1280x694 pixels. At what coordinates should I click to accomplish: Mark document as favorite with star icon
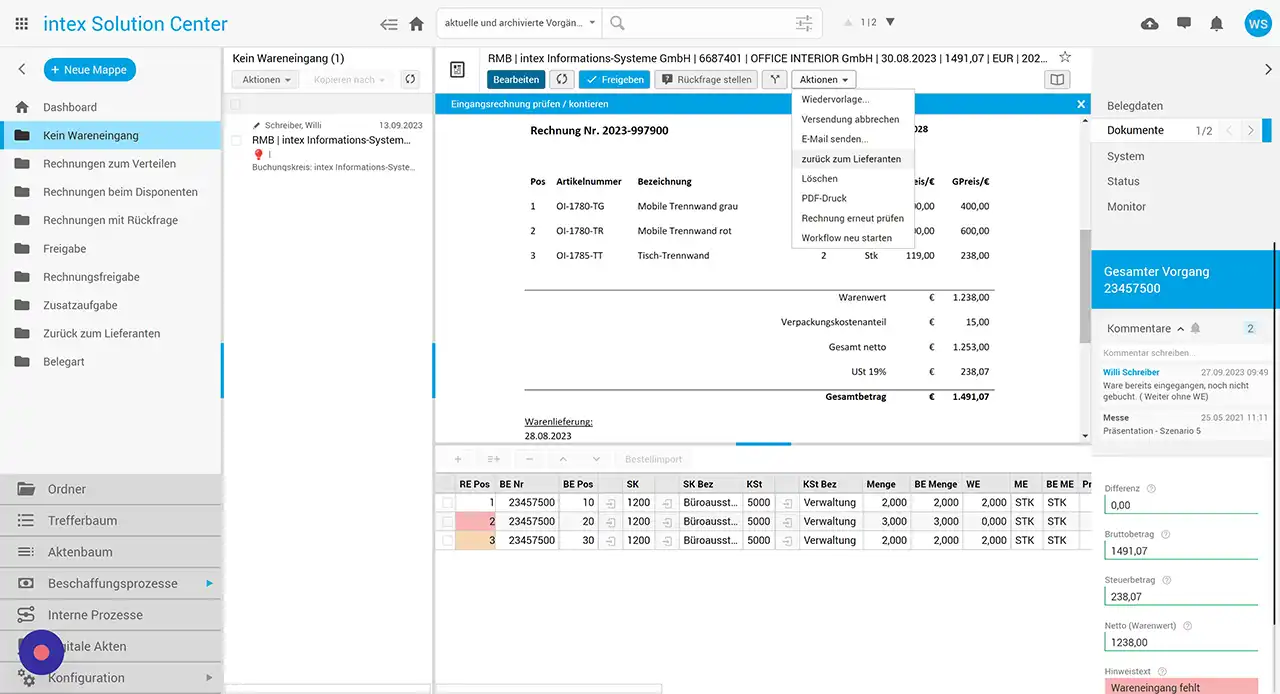(x=1065, y=57)
